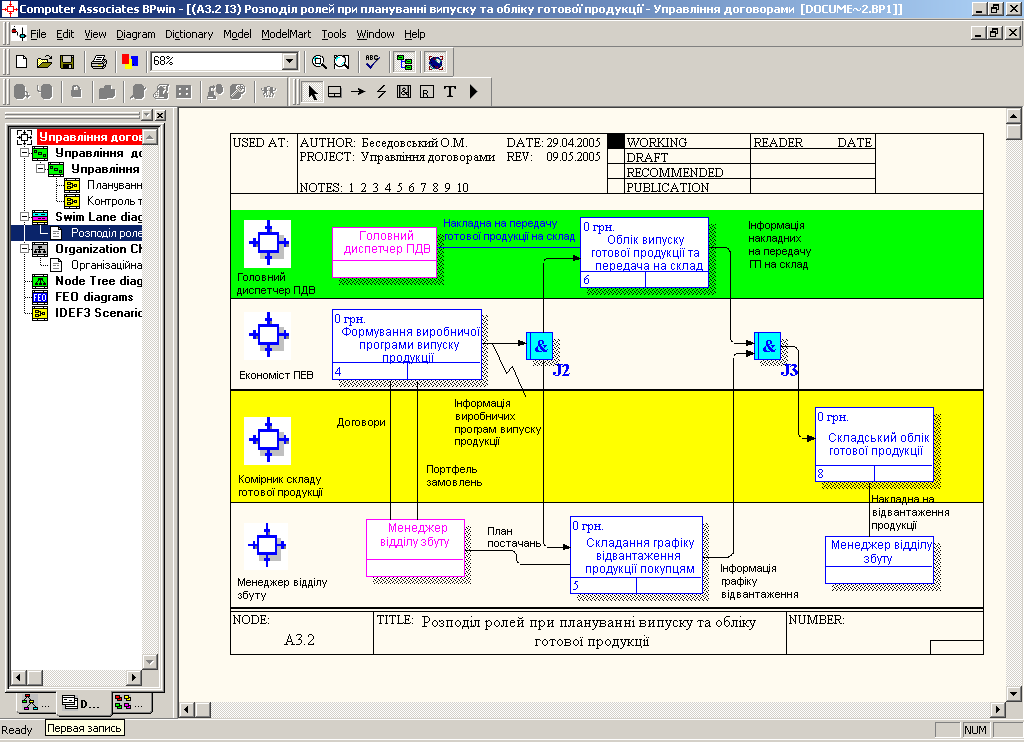Switch to the Activities explorer tab

[x=36, y=703]
